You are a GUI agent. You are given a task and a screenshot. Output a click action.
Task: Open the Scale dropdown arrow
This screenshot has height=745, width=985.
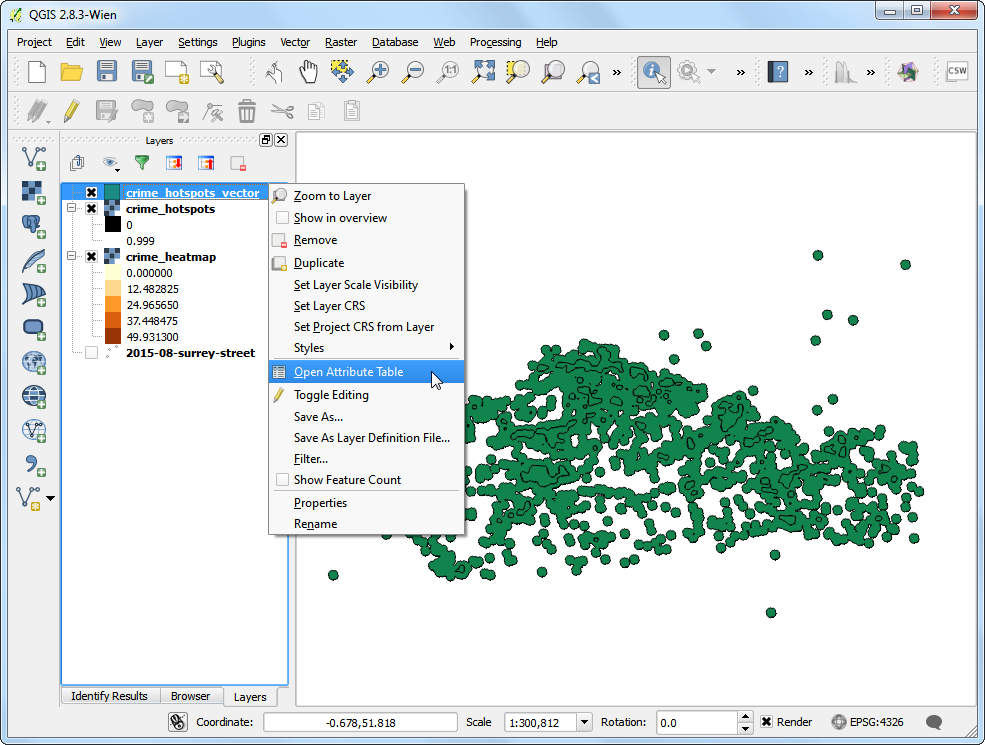pos(584,722)
